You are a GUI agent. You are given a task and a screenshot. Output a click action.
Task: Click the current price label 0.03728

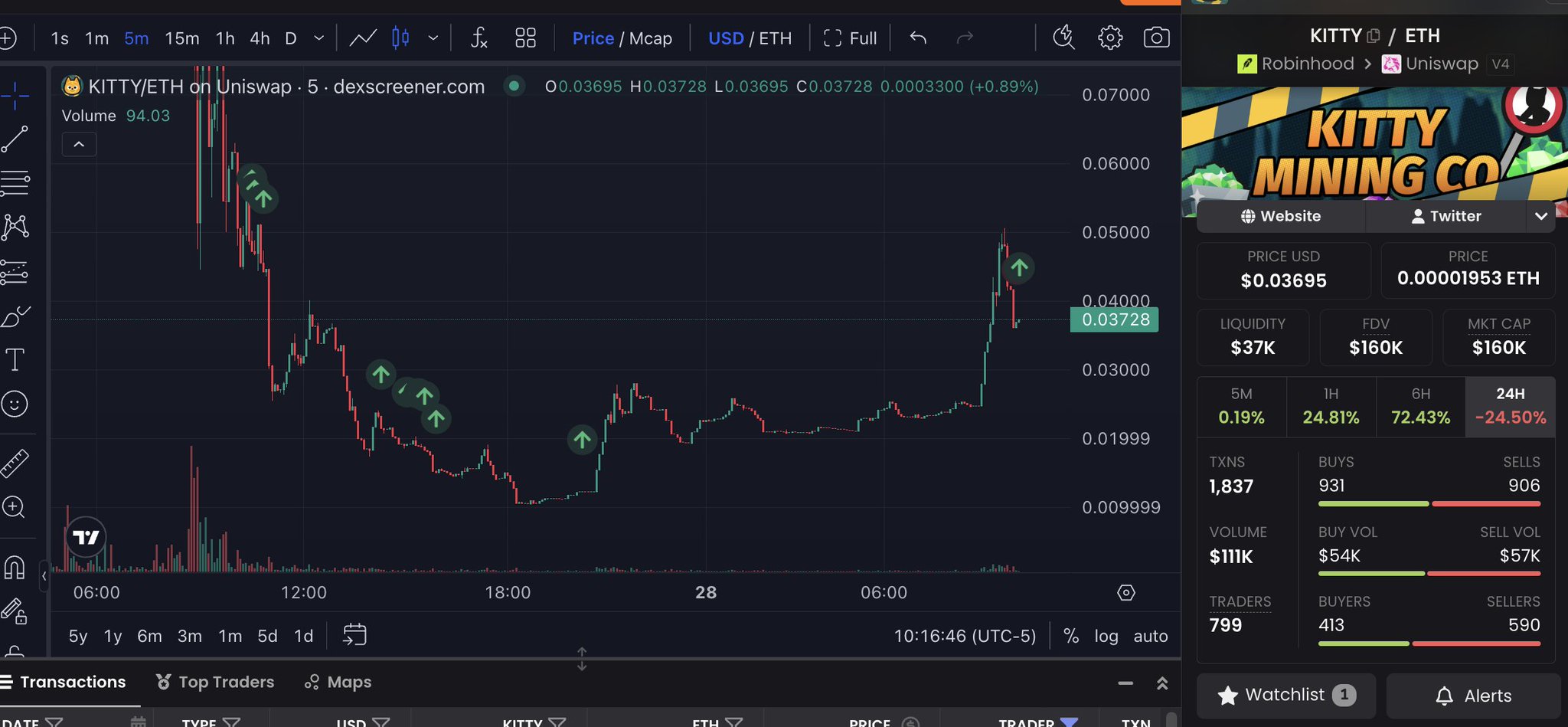[1114, 319]
